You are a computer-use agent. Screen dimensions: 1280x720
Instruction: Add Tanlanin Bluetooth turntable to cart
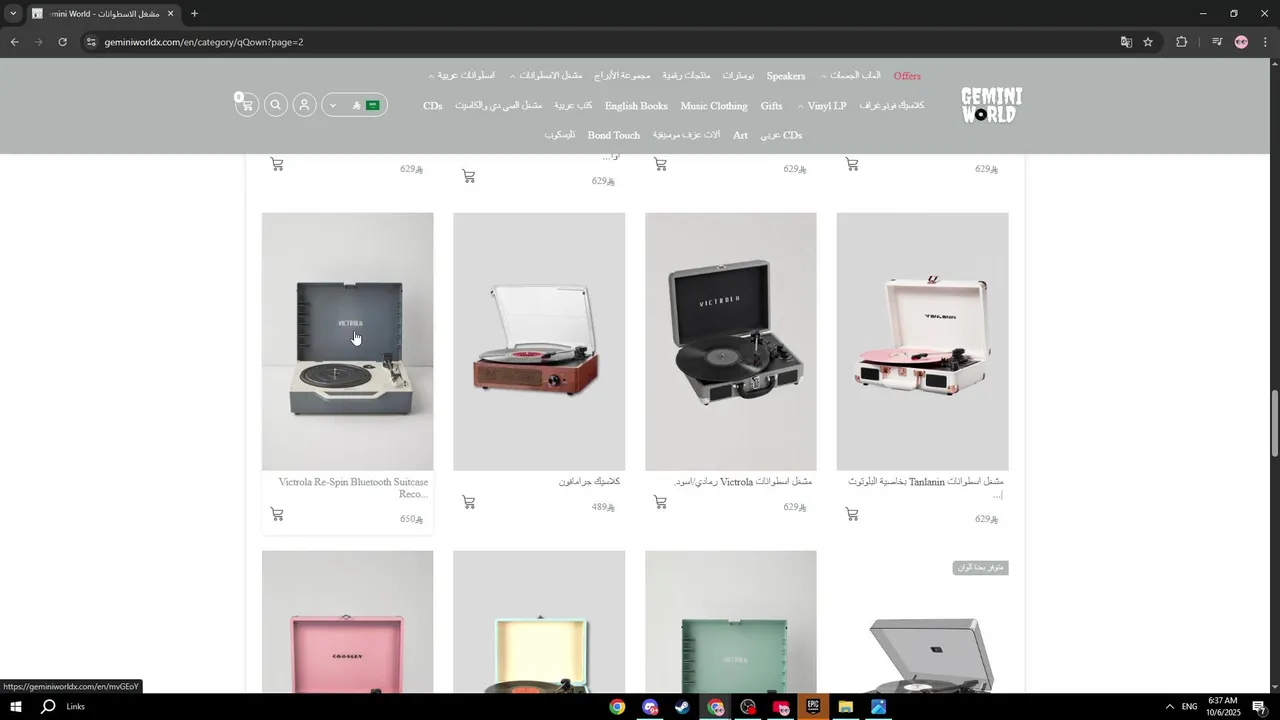coord(852,514)
